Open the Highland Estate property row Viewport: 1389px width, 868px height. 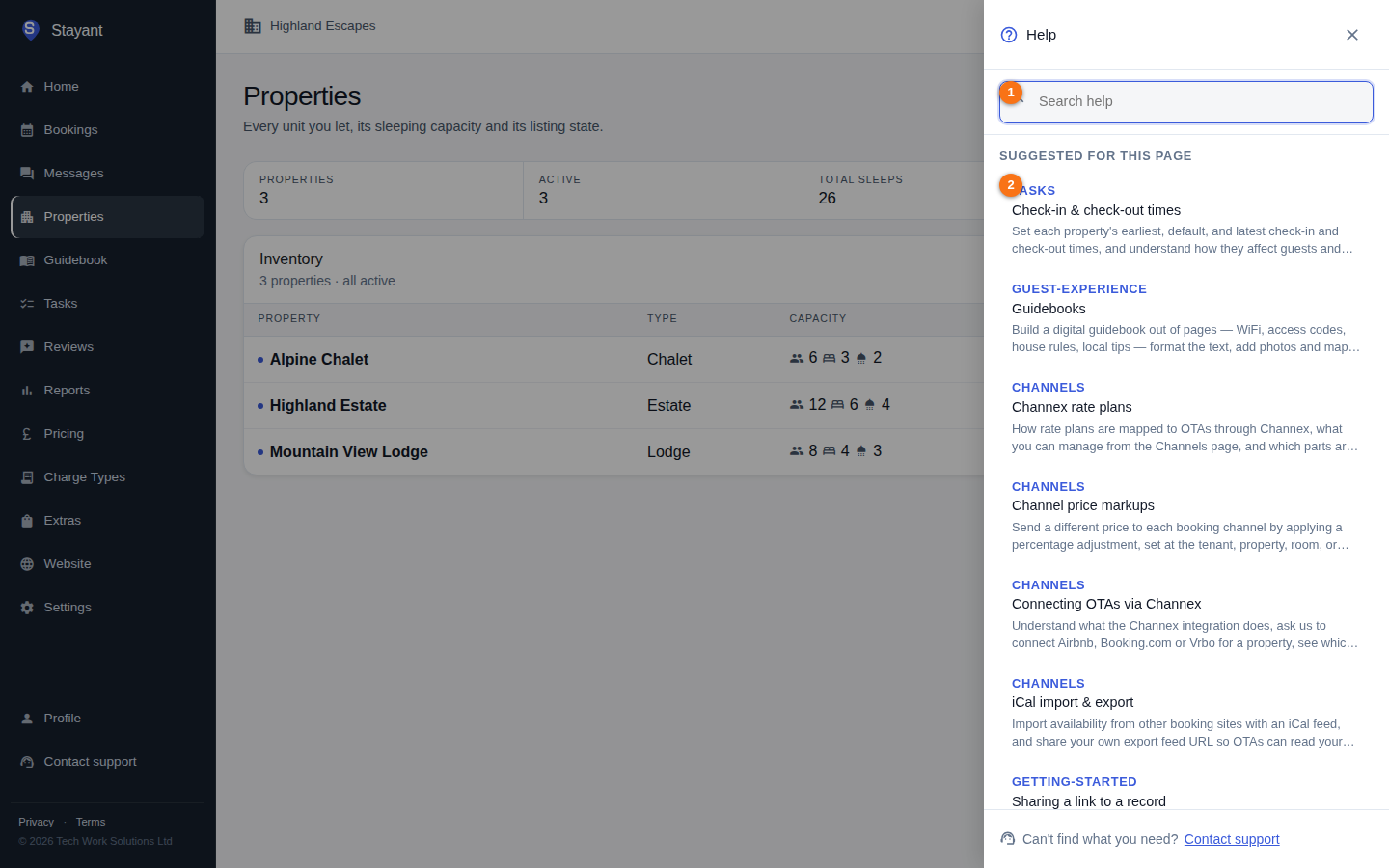coord(613,405)
